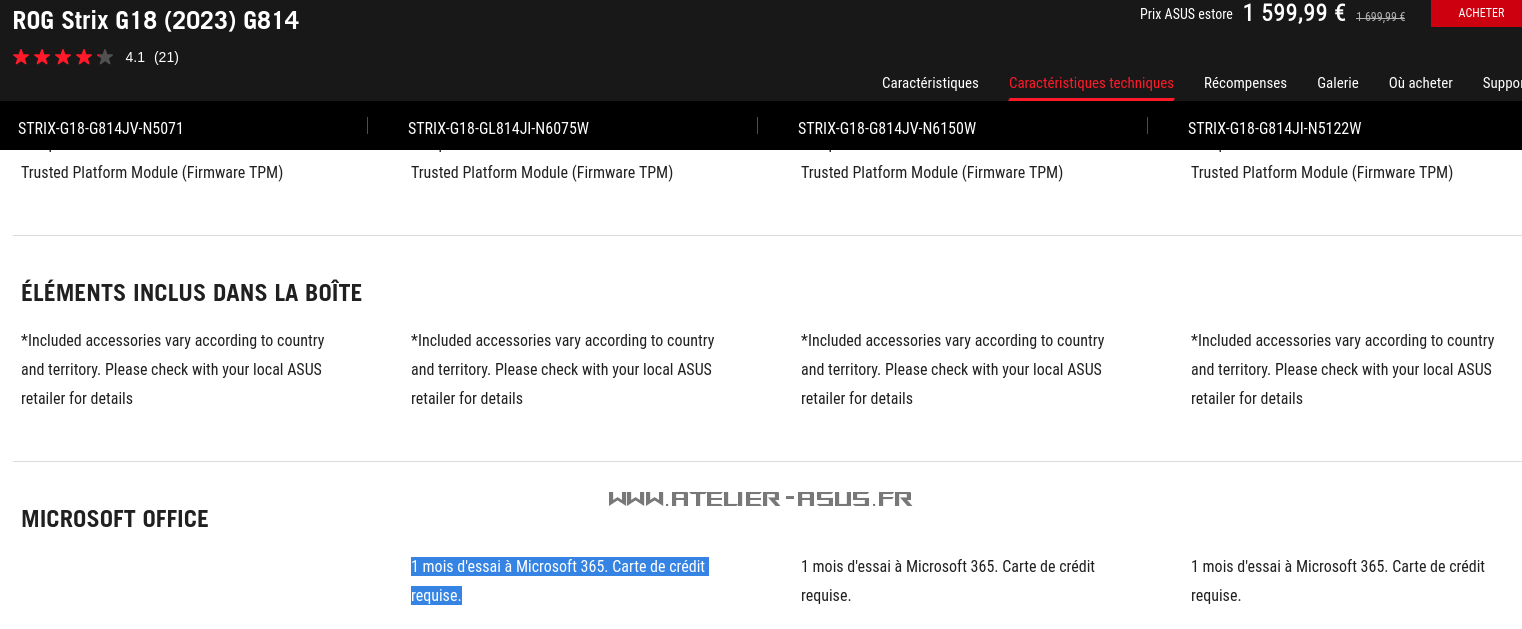The height and width of the screenshot is (629, 1522).
Task: Click the 1 599,99 € price
Action: (x=1294, y=13)
